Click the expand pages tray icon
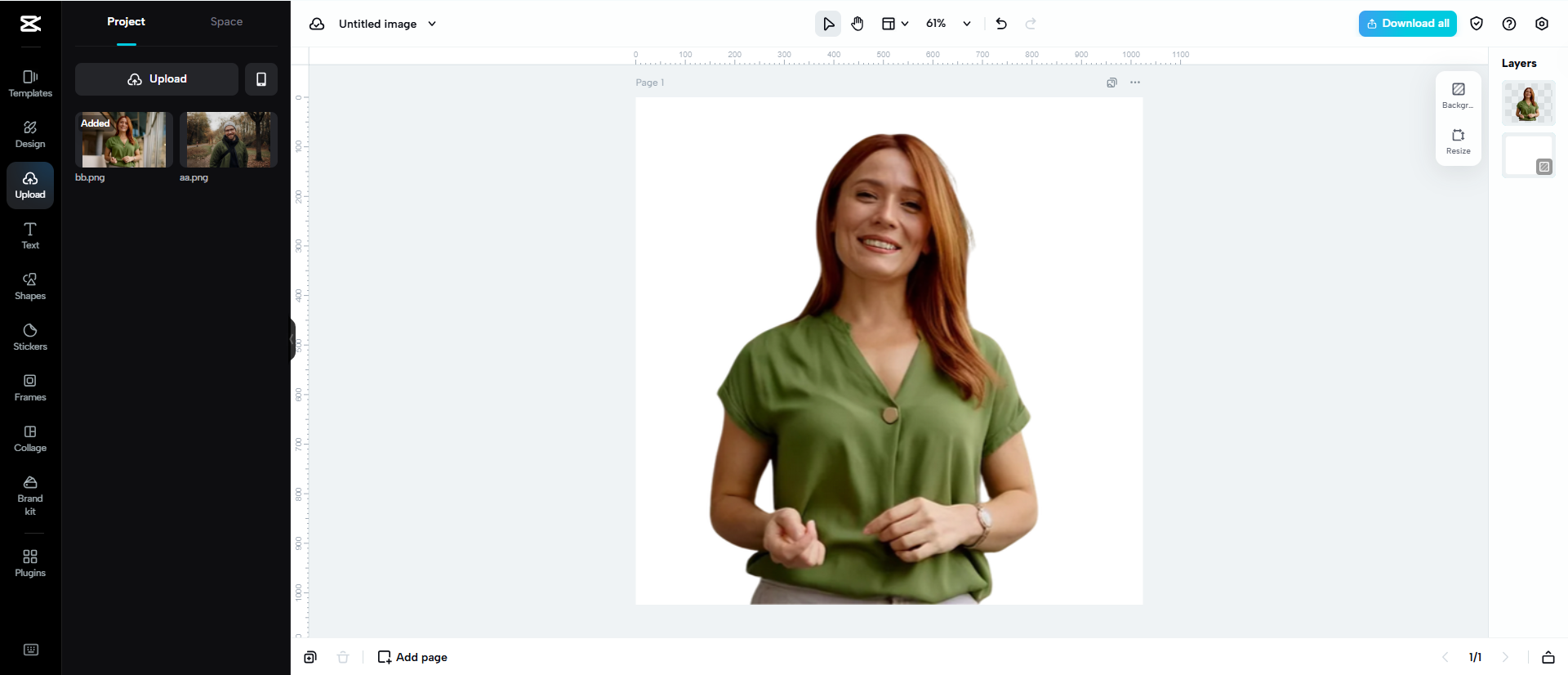 coord(1548,657)
